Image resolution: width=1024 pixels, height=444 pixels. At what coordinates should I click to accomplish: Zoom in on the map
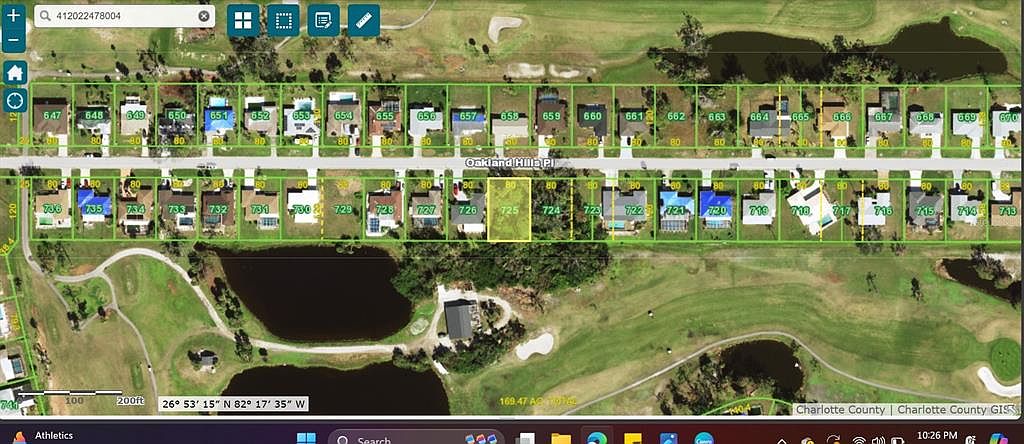(x=13, y=16)
